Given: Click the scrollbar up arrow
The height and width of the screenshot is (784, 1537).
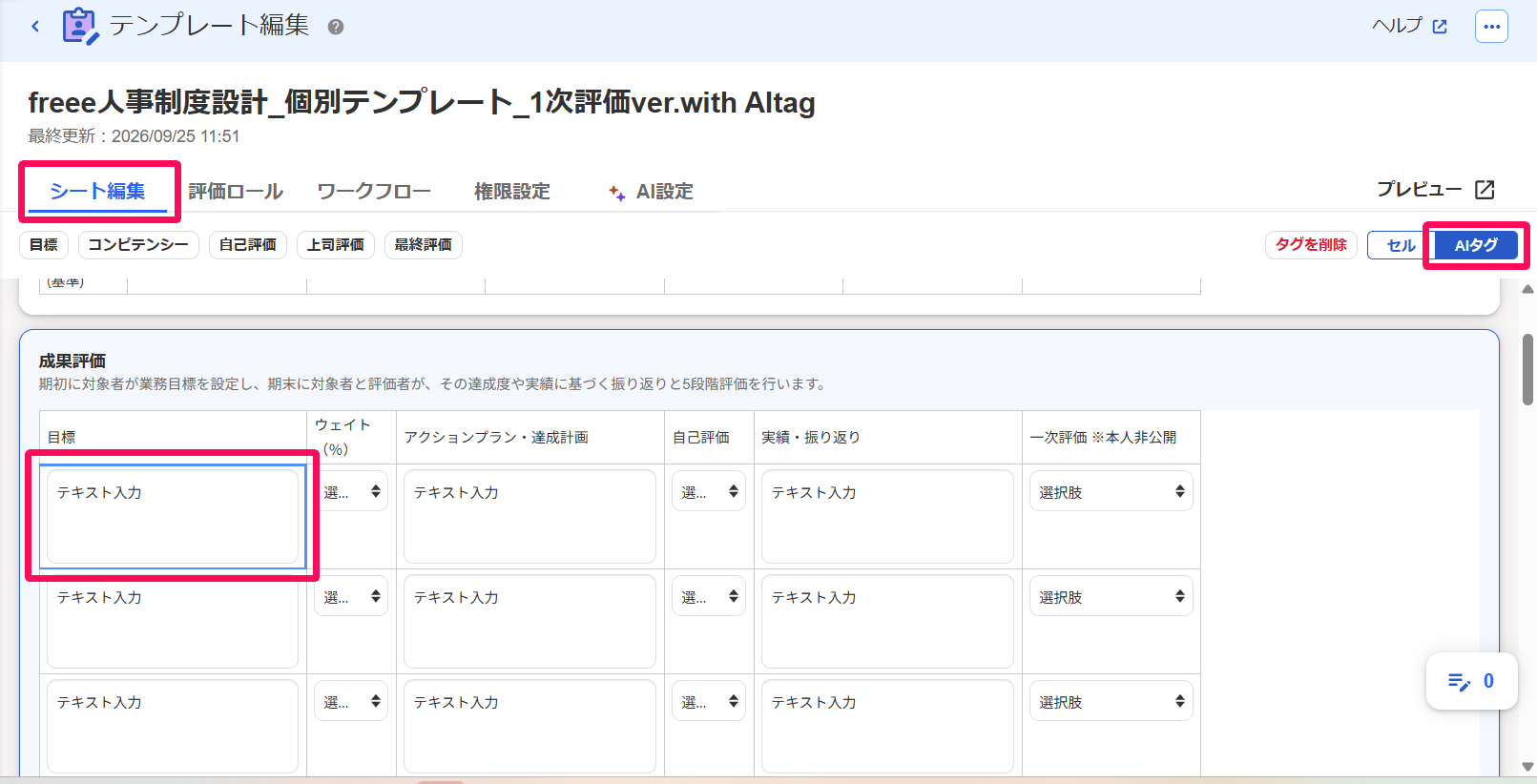Looking at the screenshot, I should (x=1527, y=288).
